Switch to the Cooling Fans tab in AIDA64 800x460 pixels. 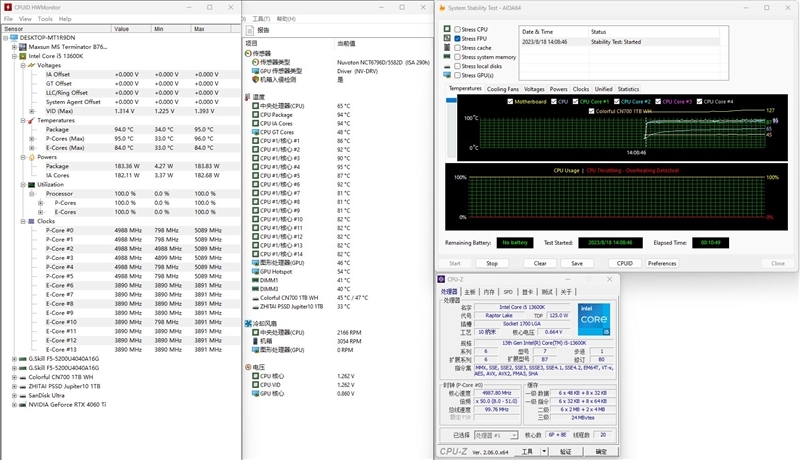click(503, 89)
